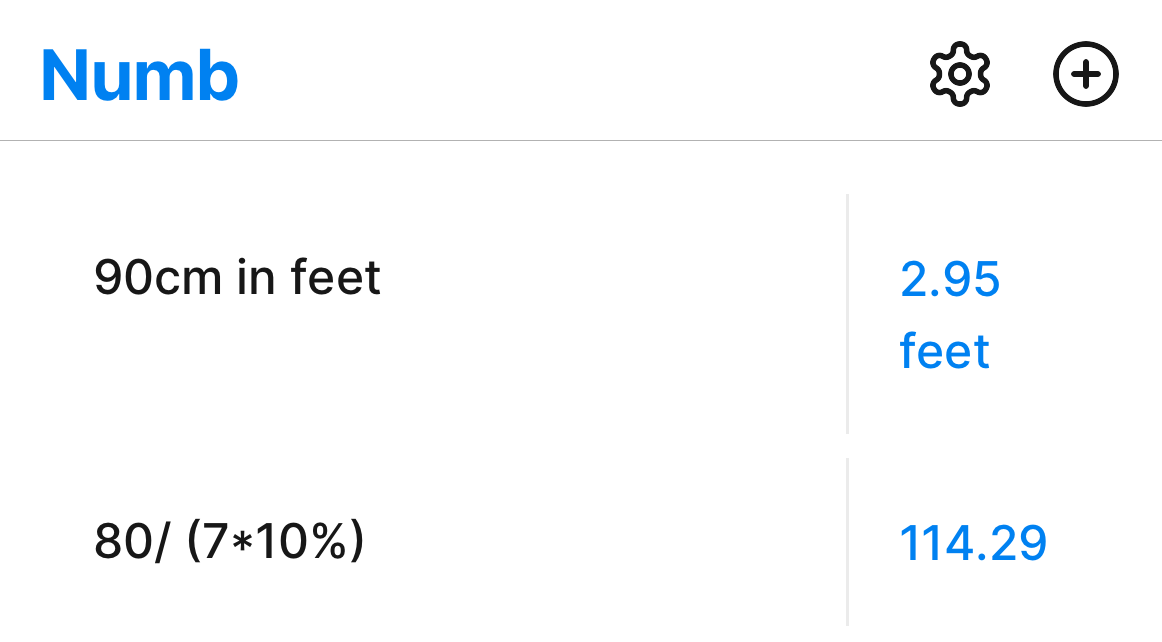The width and height of the screenshot is (1162, 642).
Task: Click the opening parenthesis before 7
Action: 193,541
